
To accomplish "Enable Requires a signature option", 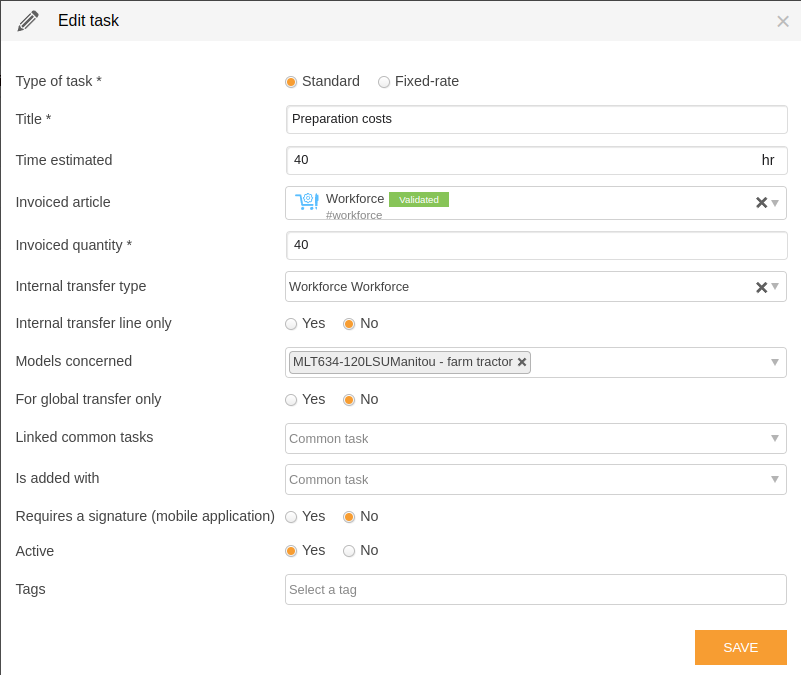I will tap(291, 517).
